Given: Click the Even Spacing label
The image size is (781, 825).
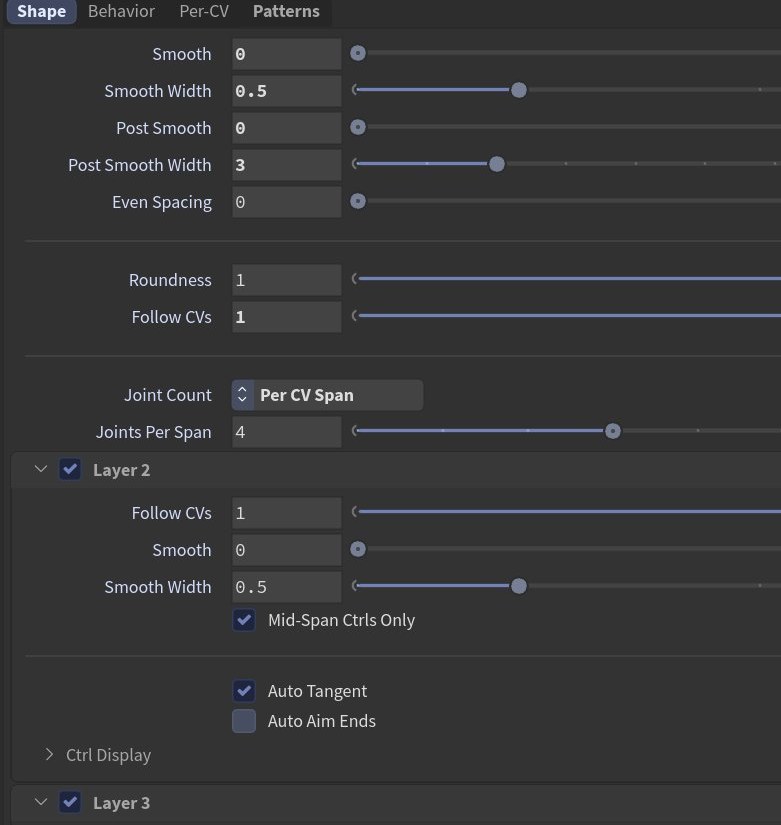Looking at the screenshot, I should tap(162, 203).
